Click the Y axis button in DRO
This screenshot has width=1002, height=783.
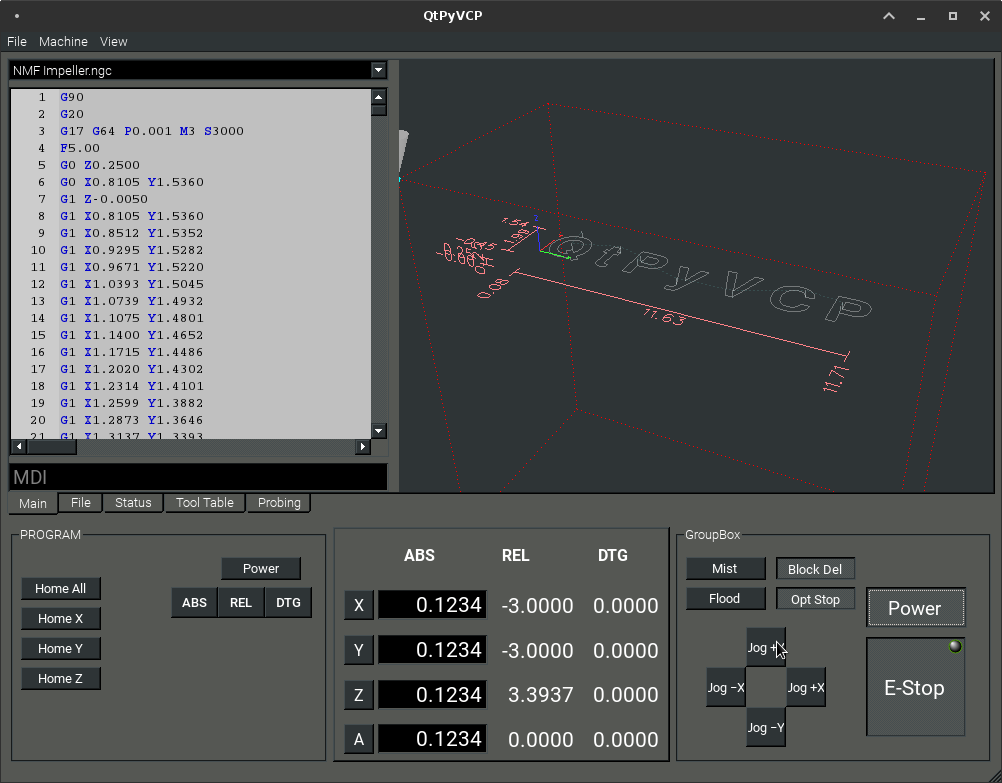(x=358, y=650)
